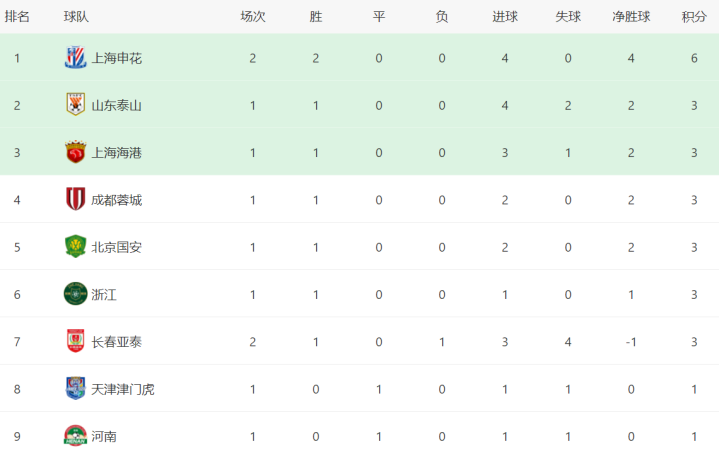Click the 场次 matches played column header
Screen dimensions: 719x456
pyautogui.click(x=253, y=17)
